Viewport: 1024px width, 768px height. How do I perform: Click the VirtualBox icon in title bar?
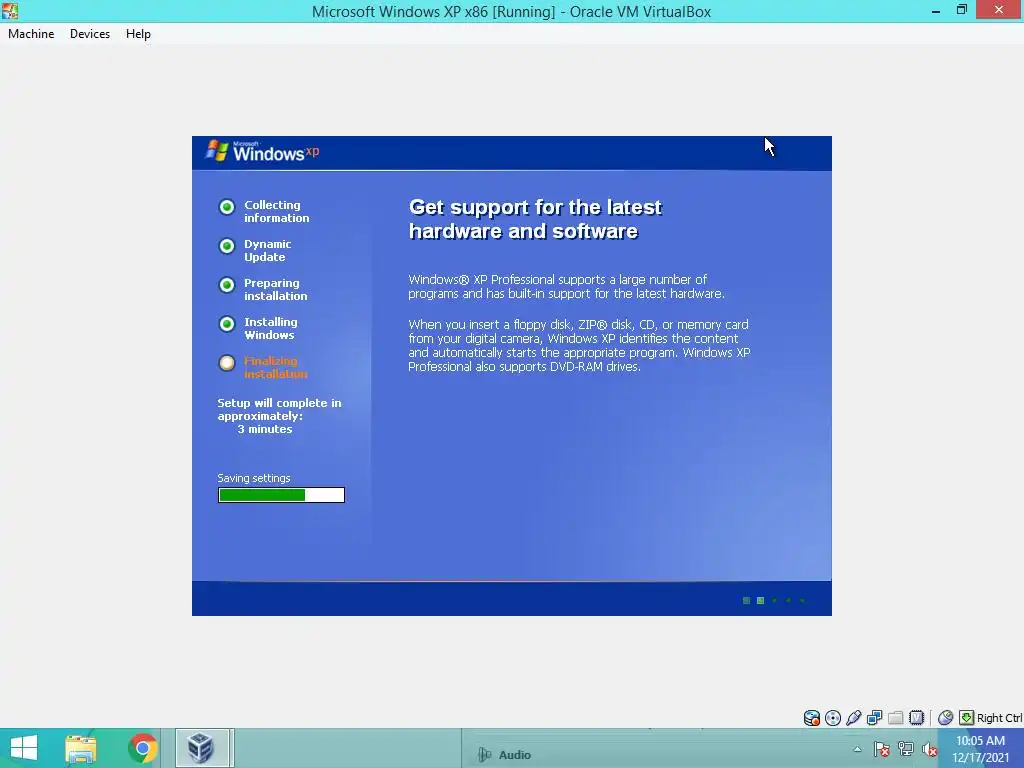(x=10, y=10)
